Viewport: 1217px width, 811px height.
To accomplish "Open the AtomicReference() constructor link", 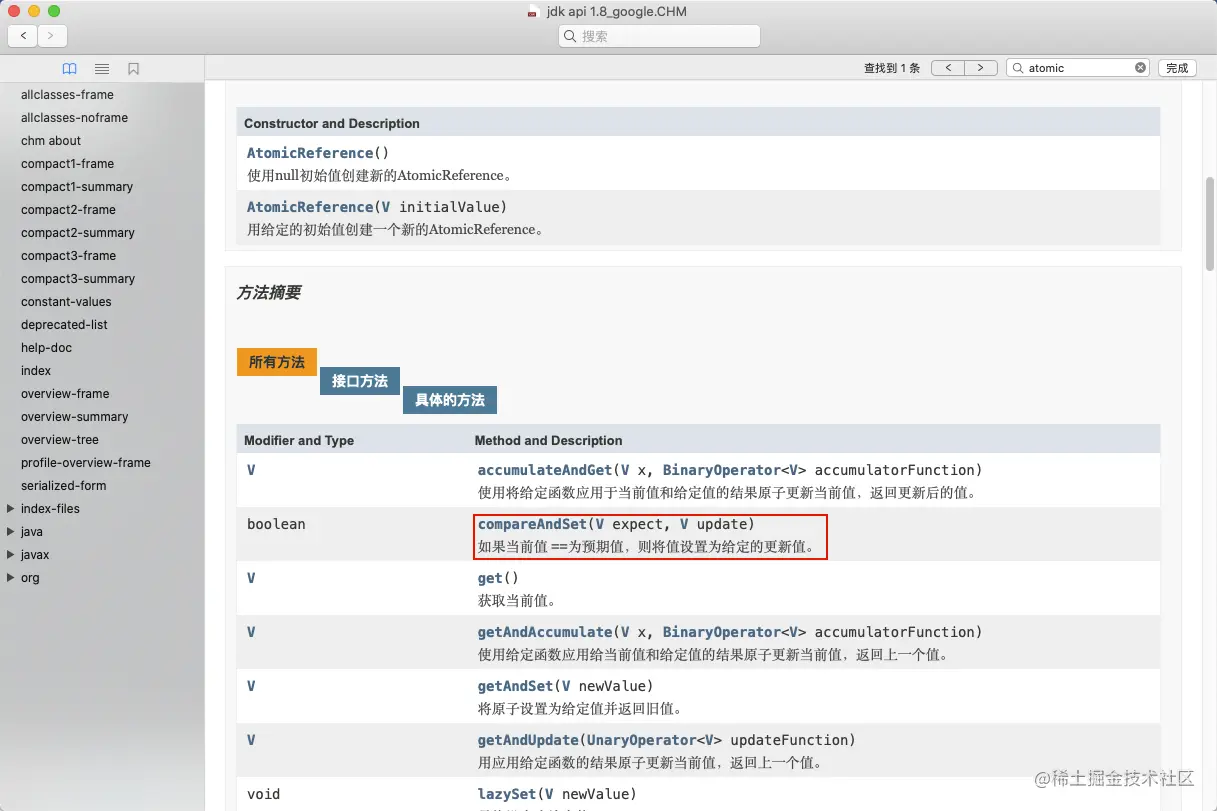I will click(310, 153).
